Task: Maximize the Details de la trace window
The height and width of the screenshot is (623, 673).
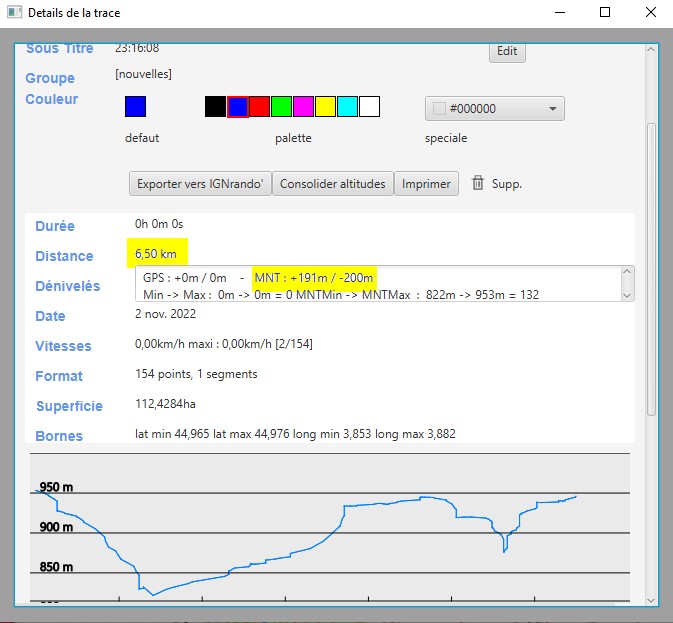Action: coord(605,13)
